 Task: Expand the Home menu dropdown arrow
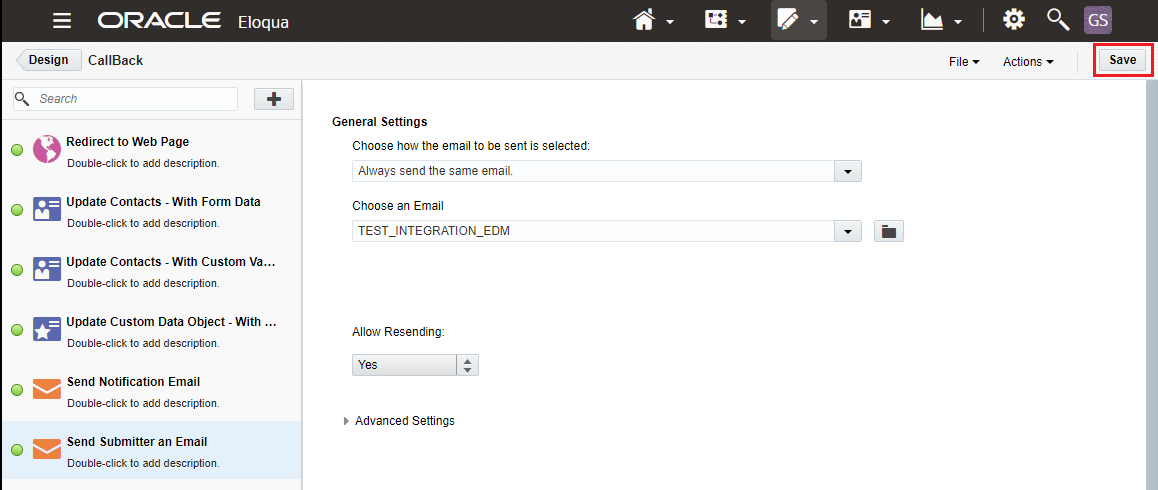click(670, 21)
